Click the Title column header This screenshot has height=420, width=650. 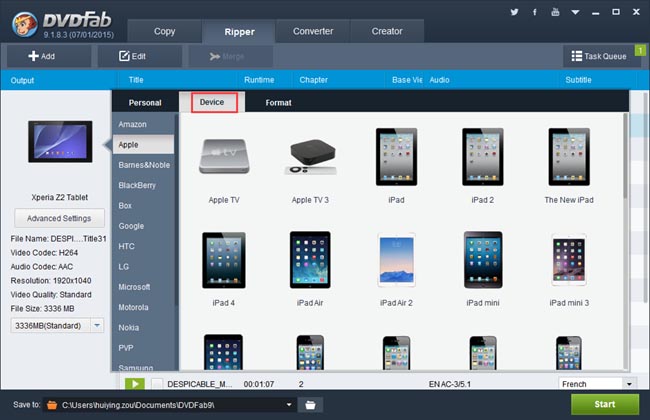click(136, 80)
